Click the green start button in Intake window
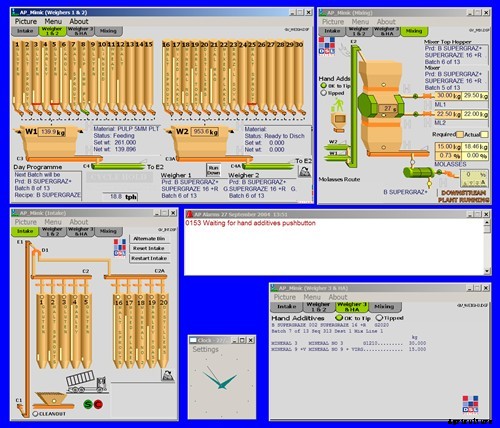The height and width of the screenshot is (428, 500). (88, 404)
